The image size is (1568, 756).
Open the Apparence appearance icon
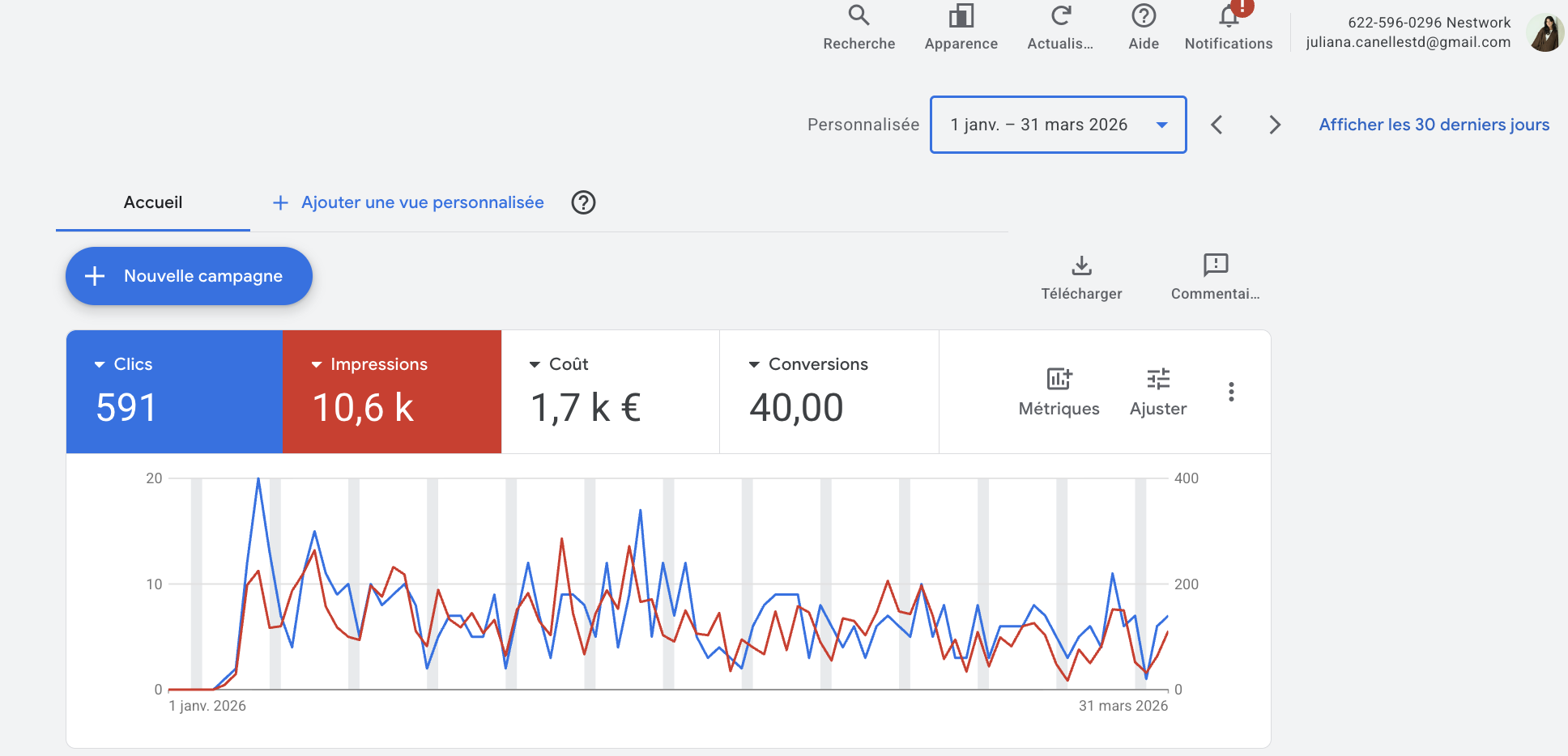[x=961, y=15]
